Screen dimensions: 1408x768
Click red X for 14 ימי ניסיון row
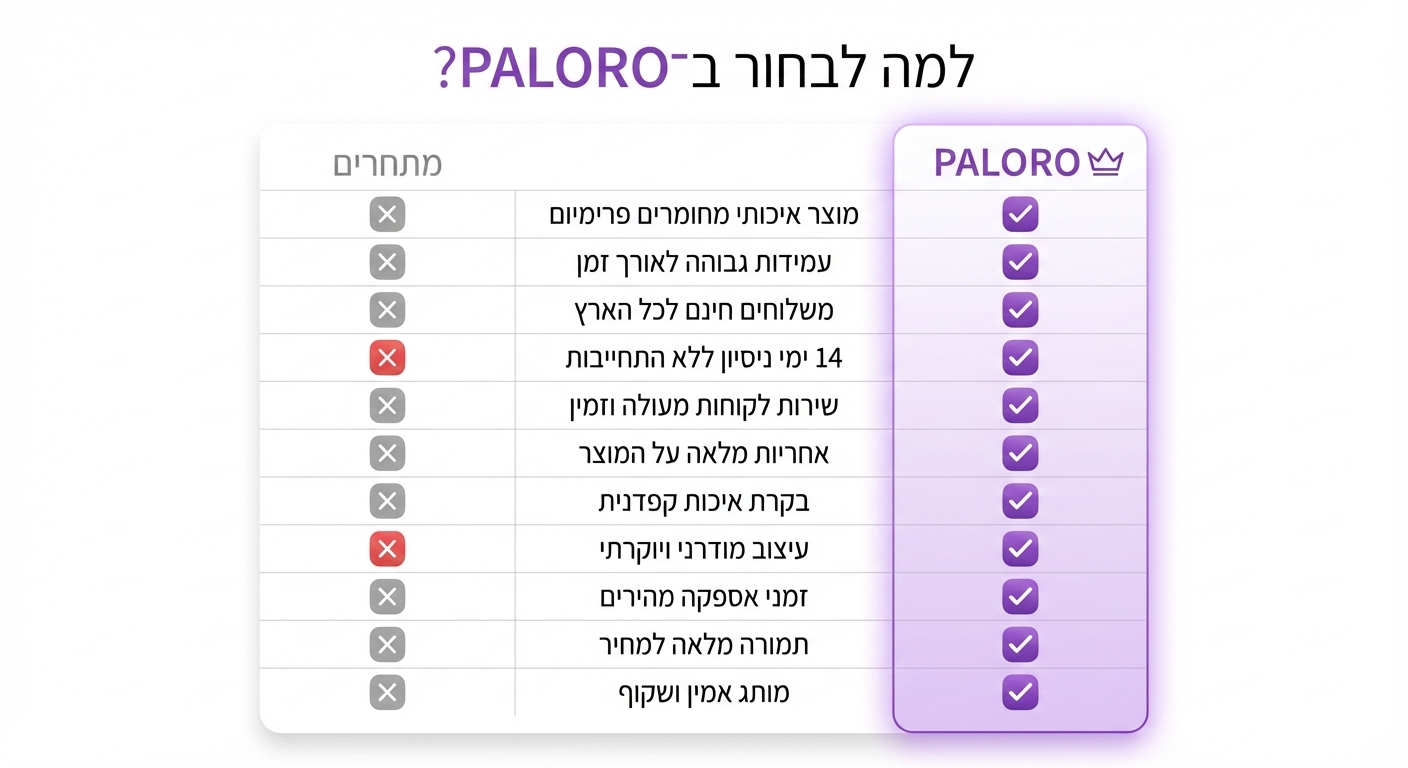coord(387,358)
